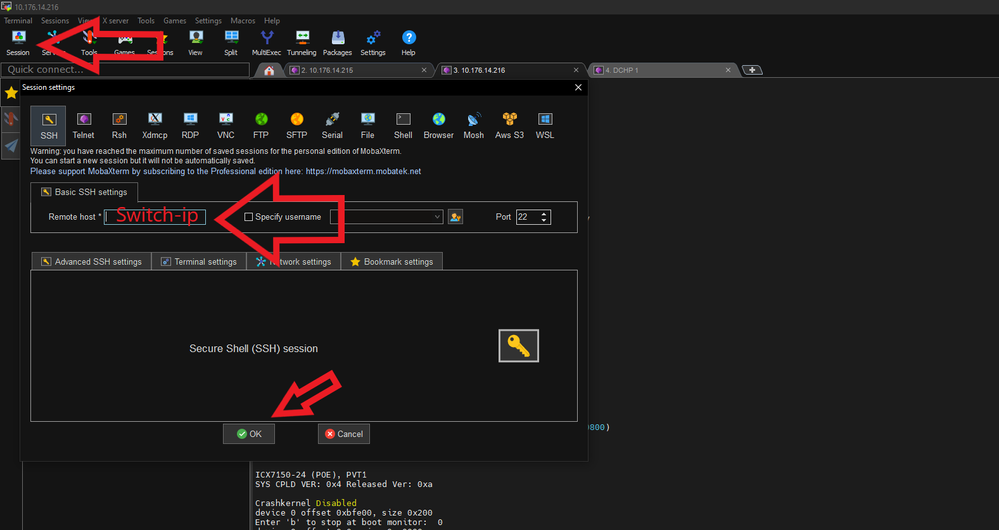The width and height of the screenshot is (999, 530).
Task: Open the Advanced SSH settings tab
Action: (90, 262)
